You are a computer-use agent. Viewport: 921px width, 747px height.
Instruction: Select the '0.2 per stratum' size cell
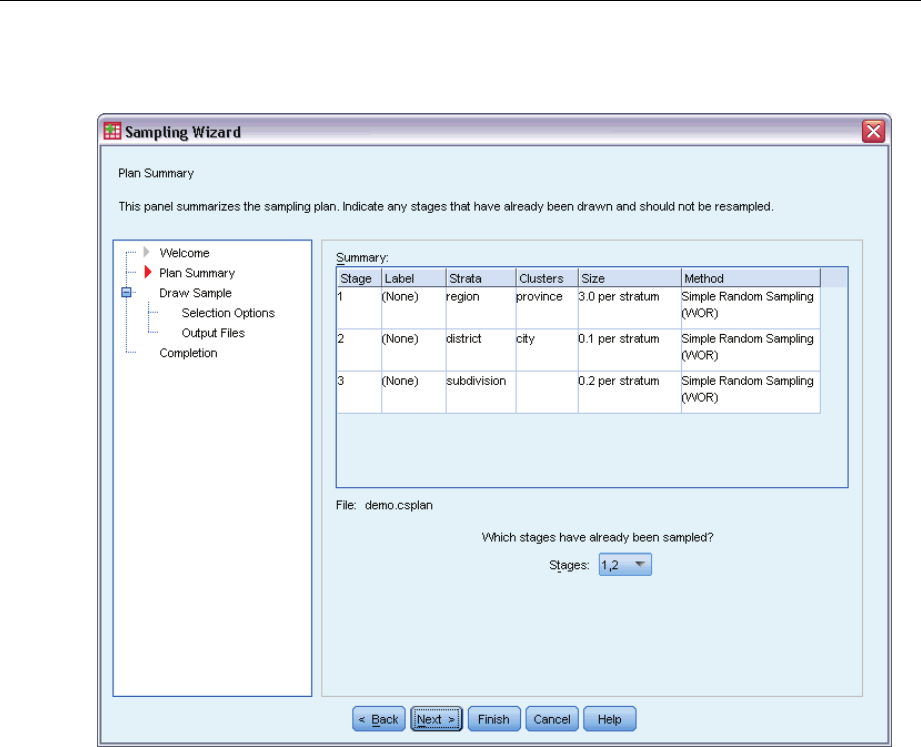pos(630,392)
